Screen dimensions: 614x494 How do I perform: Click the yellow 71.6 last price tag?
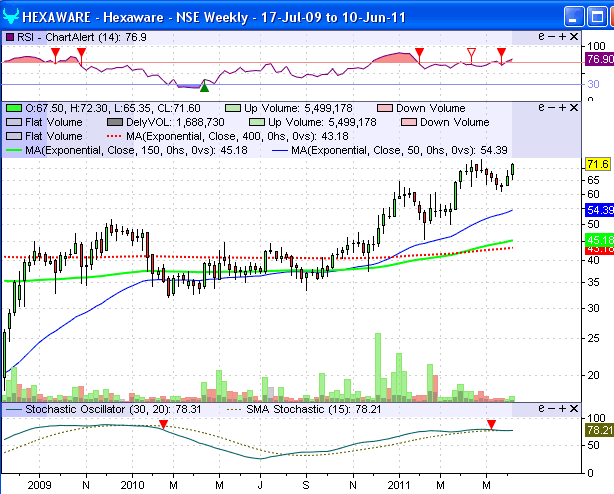click(598, 164)
